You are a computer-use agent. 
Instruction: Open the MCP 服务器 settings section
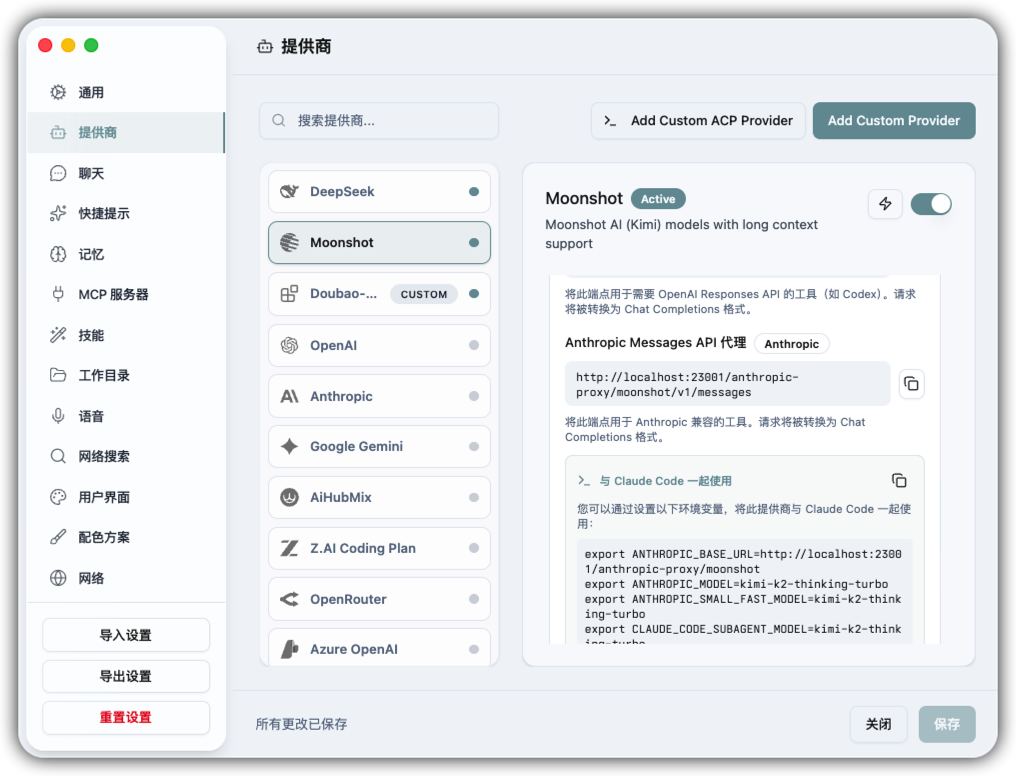tap(113, 295)
